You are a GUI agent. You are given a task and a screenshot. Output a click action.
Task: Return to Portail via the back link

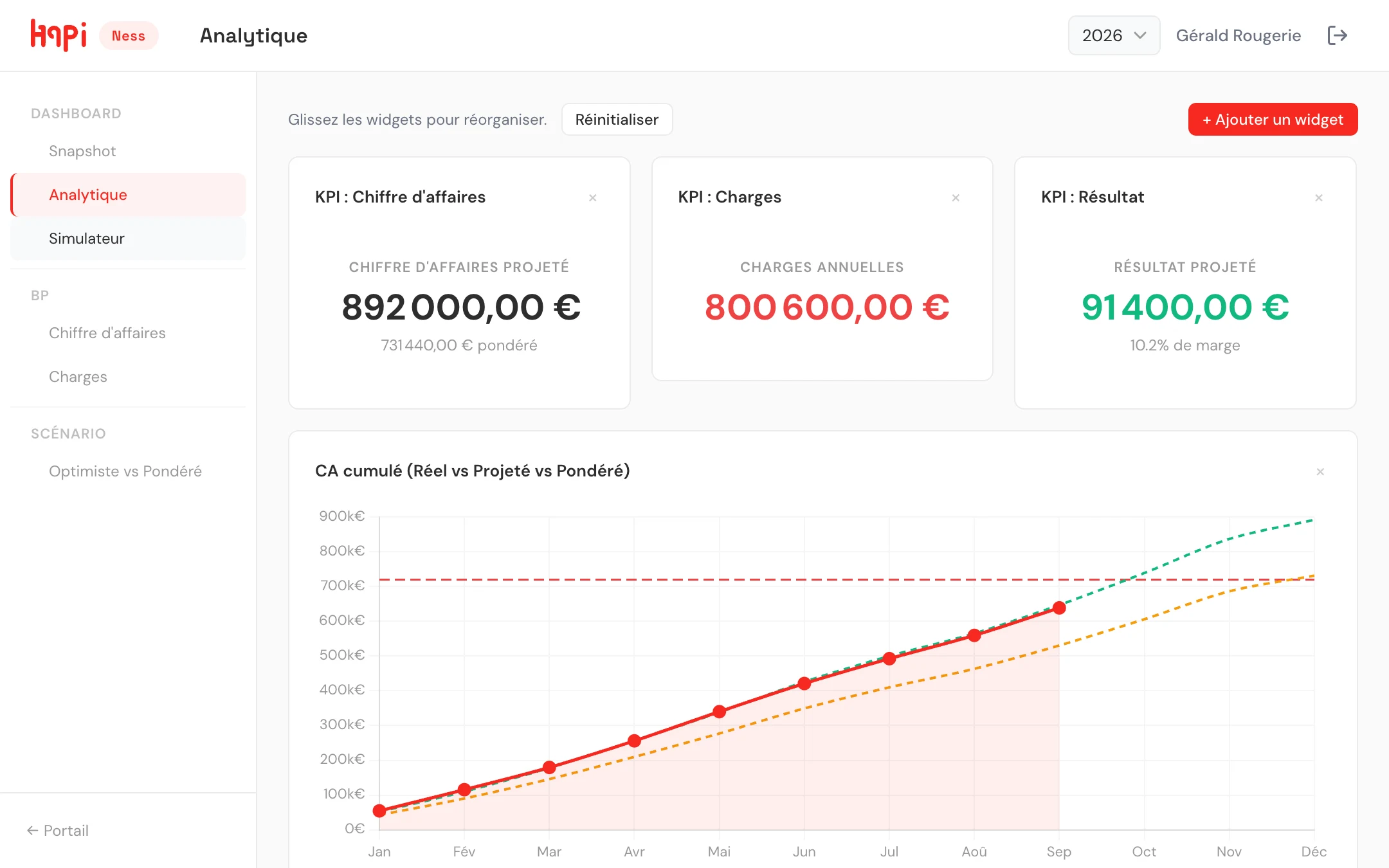click(x=58, y=831)
